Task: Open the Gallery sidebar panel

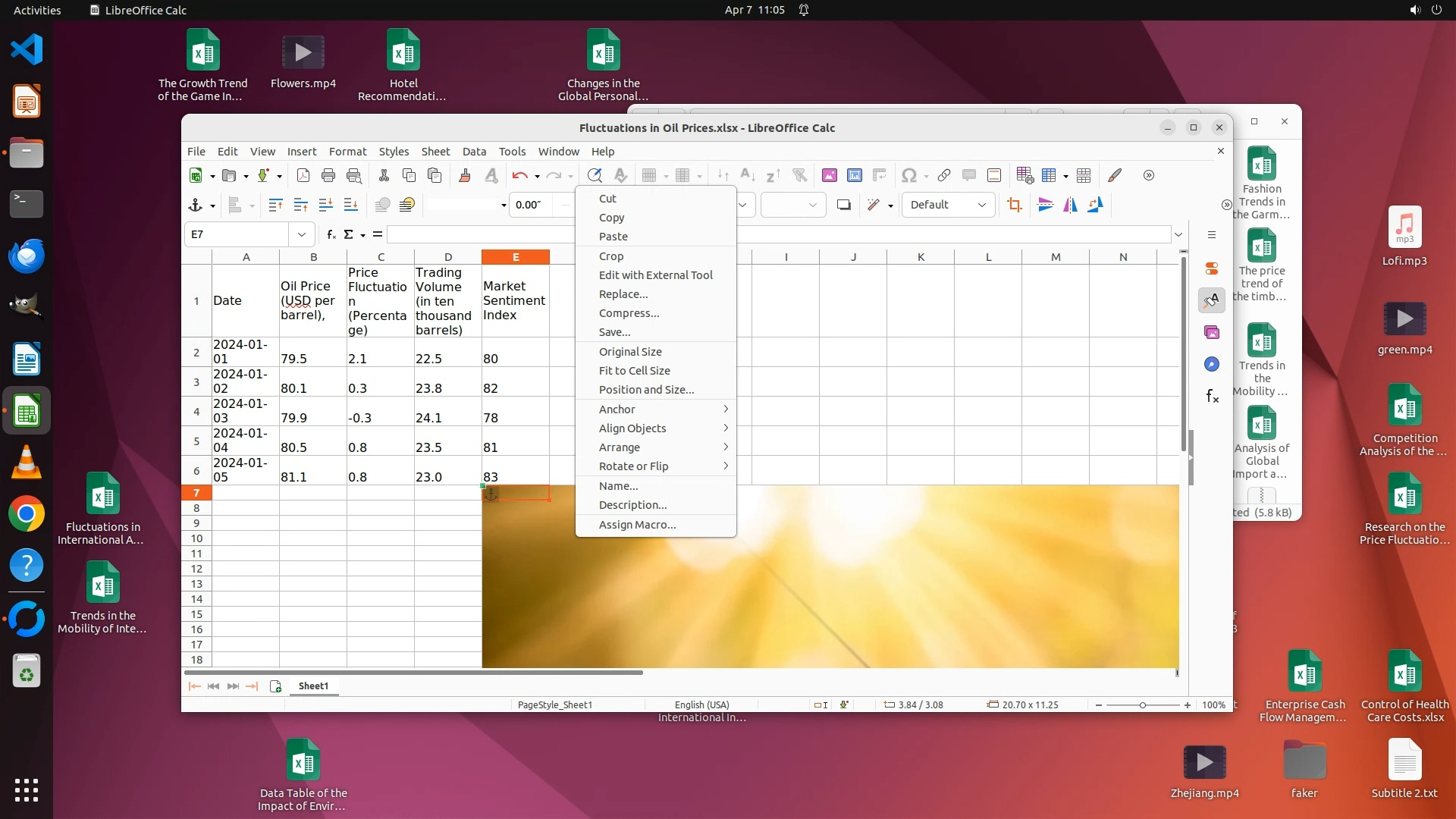Action: (x=1212, y=332)
